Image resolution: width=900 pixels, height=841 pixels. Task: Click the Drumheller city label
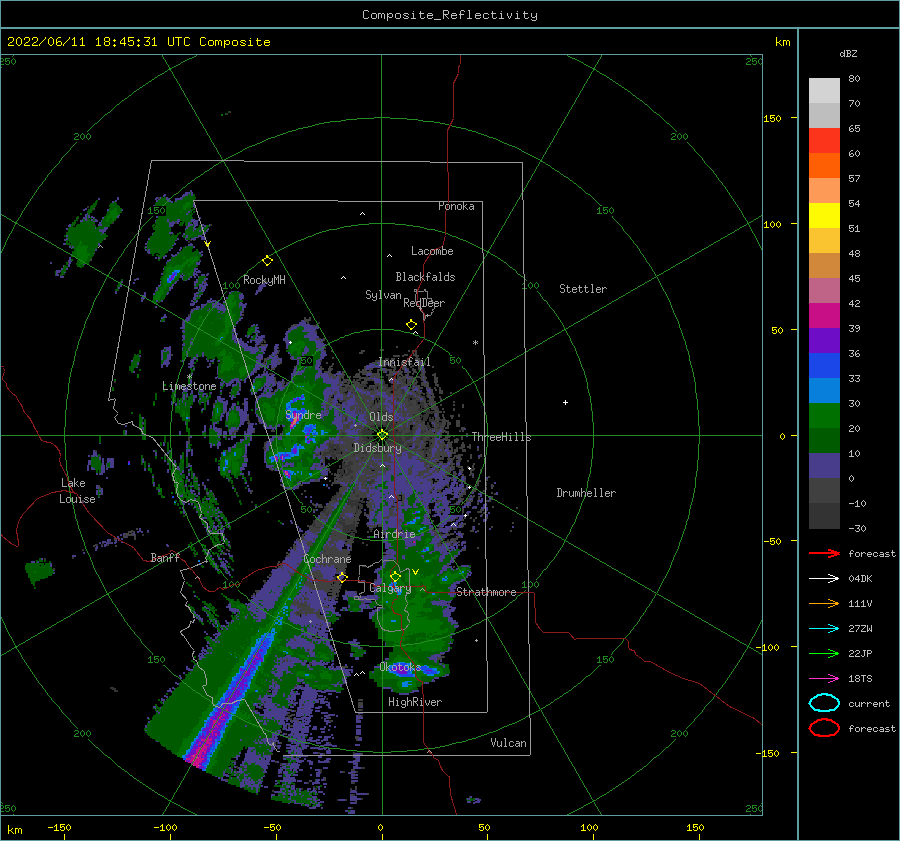coord(586,493)
